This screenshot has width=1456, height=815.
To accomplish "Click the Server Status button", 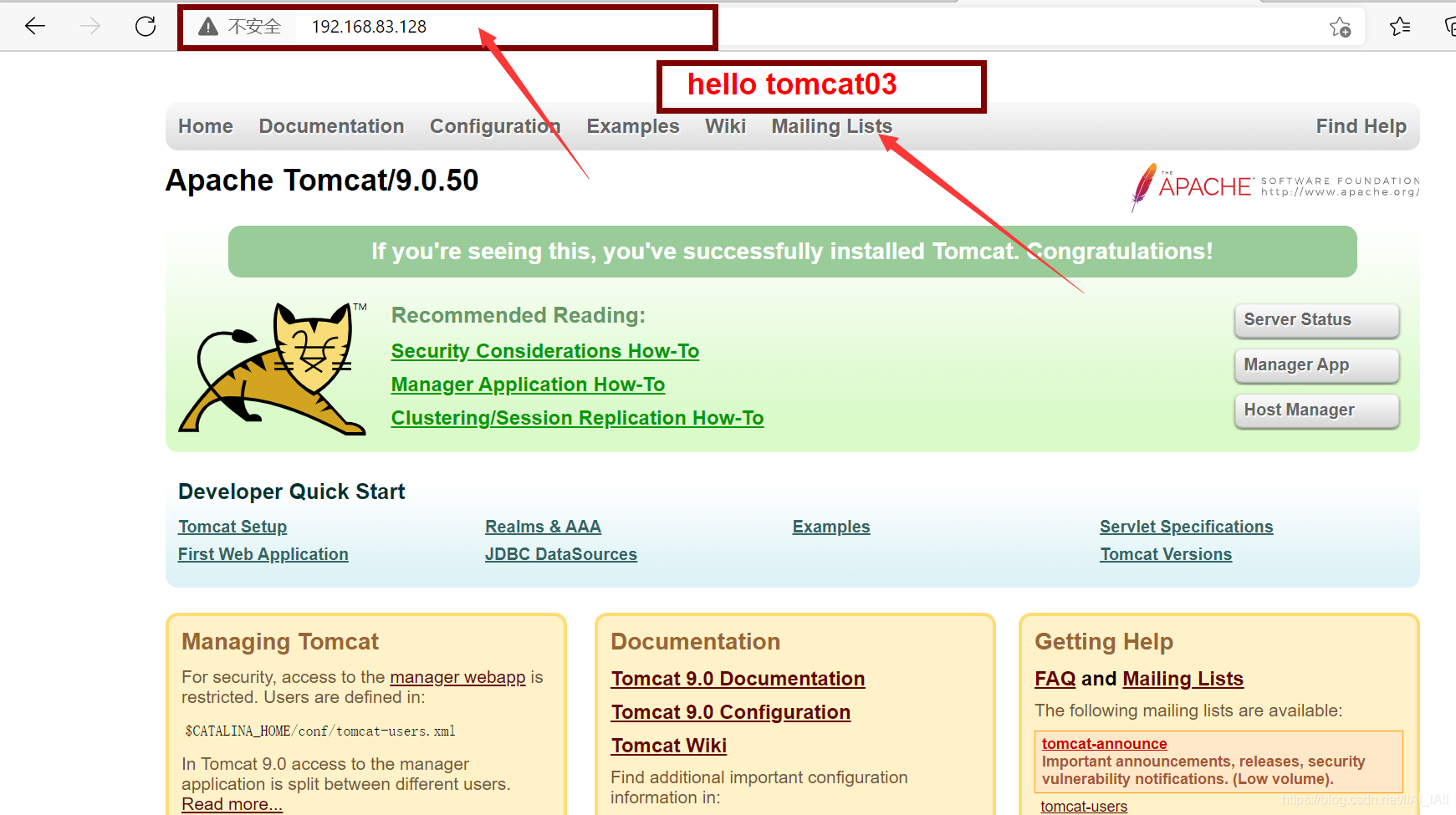I will pyautogui.click(x=1316, y=320).
